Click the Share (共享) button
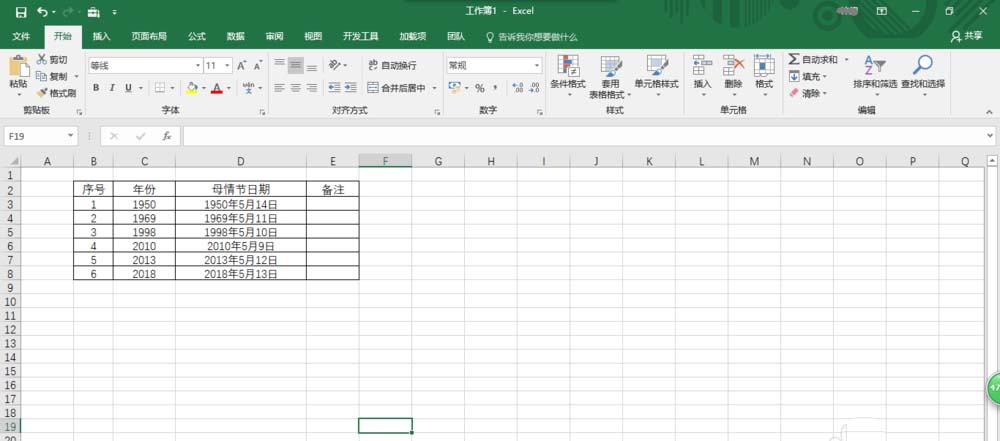1000x441 pixels. click(966, 36)
